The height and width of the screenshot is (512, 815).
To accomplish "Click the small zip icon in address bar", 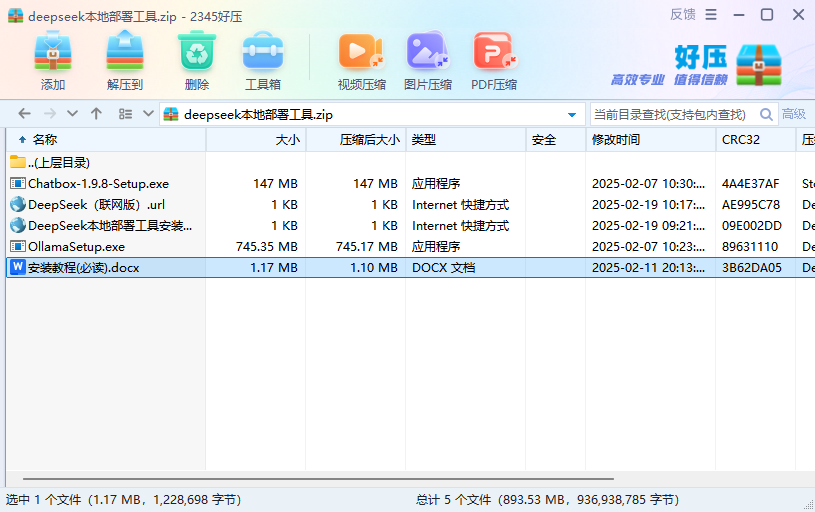I will 171,114.
